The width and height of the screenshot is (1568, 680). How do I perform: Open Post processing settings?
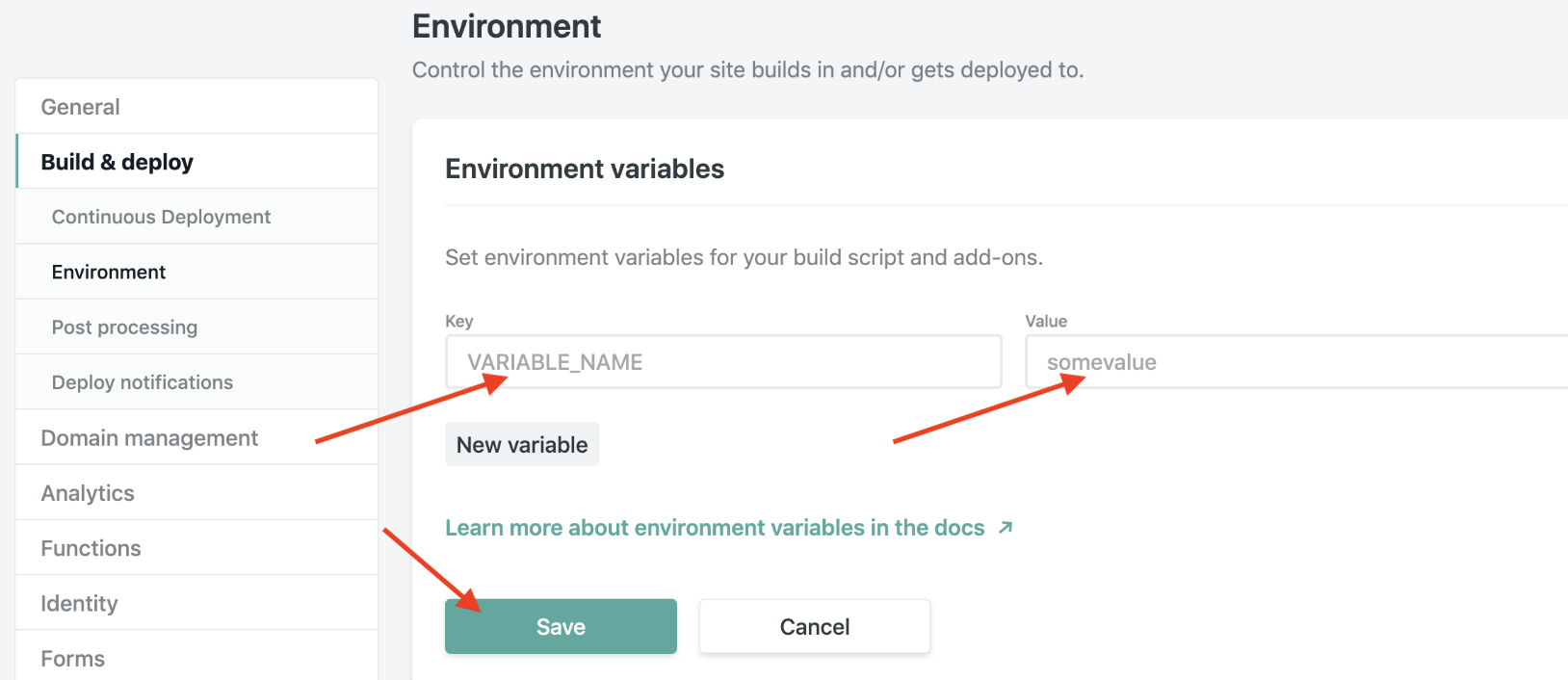[x=124, y=327]
